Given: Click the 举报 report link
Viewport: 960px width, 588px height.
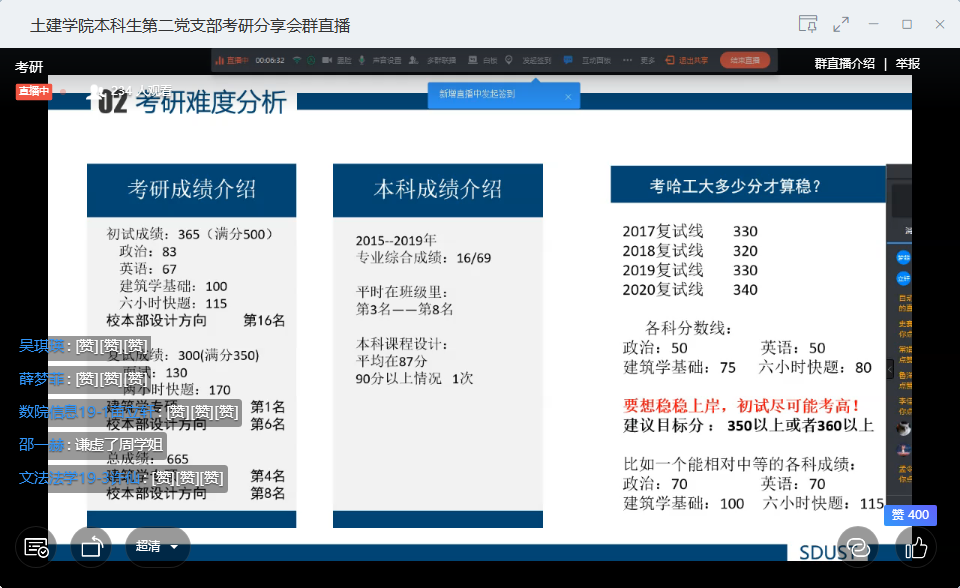Looking at the screenshot, I should coord(907,64).
